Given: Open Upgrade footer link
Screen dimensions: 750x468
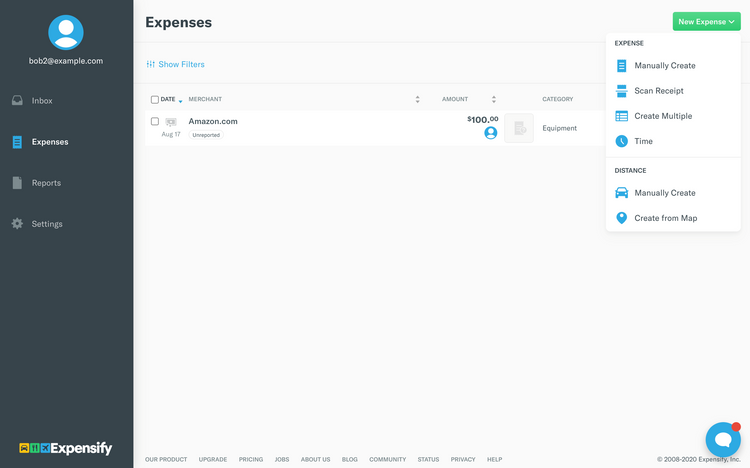Looking at the screenshot, I should point(213,459).
